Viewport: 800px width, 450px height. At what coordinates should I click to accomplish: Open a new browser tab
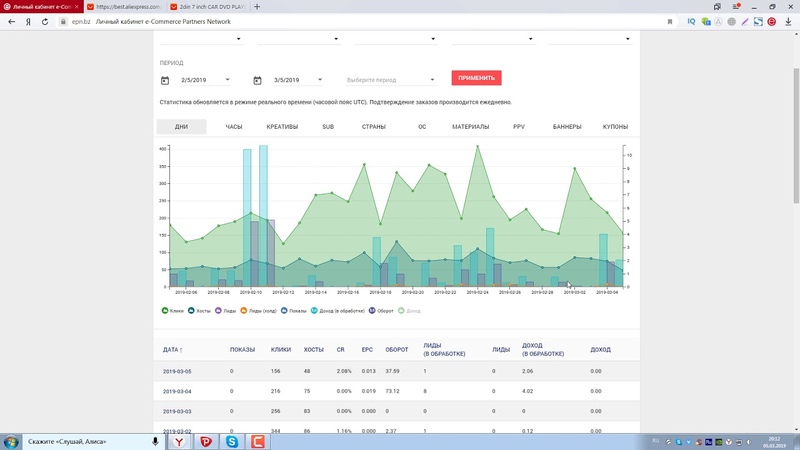pyautogui.click(x=258, y=6)
